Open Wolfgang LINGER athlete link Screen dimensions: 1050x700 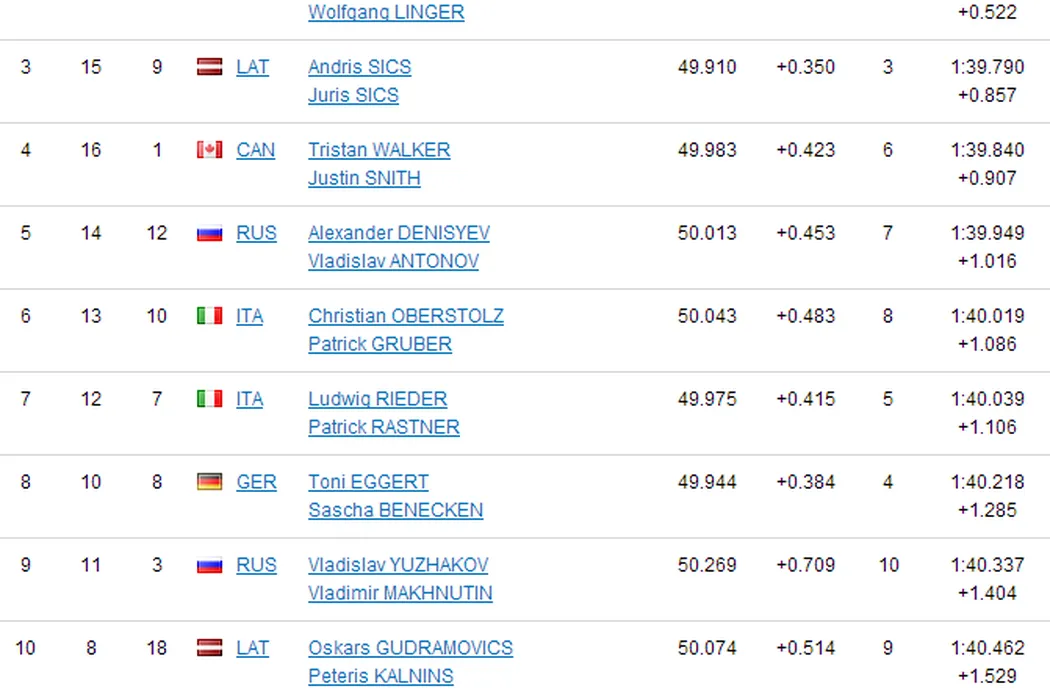point(385,13)
